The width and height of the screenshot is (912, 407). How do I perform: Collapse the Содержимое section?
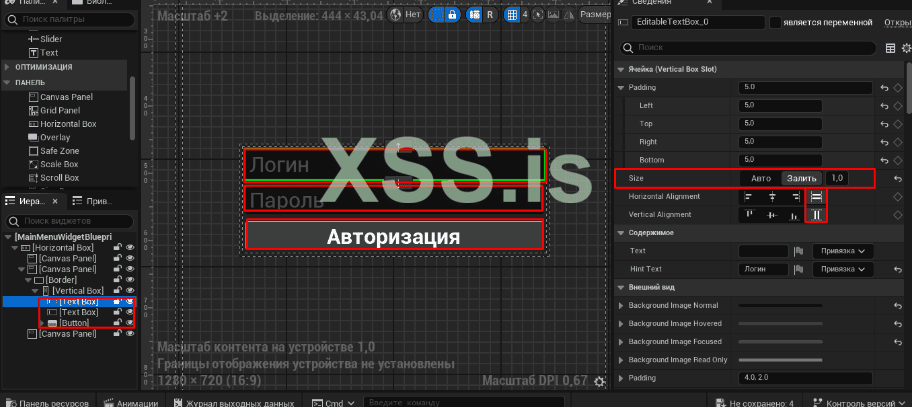tap(620, 233)
